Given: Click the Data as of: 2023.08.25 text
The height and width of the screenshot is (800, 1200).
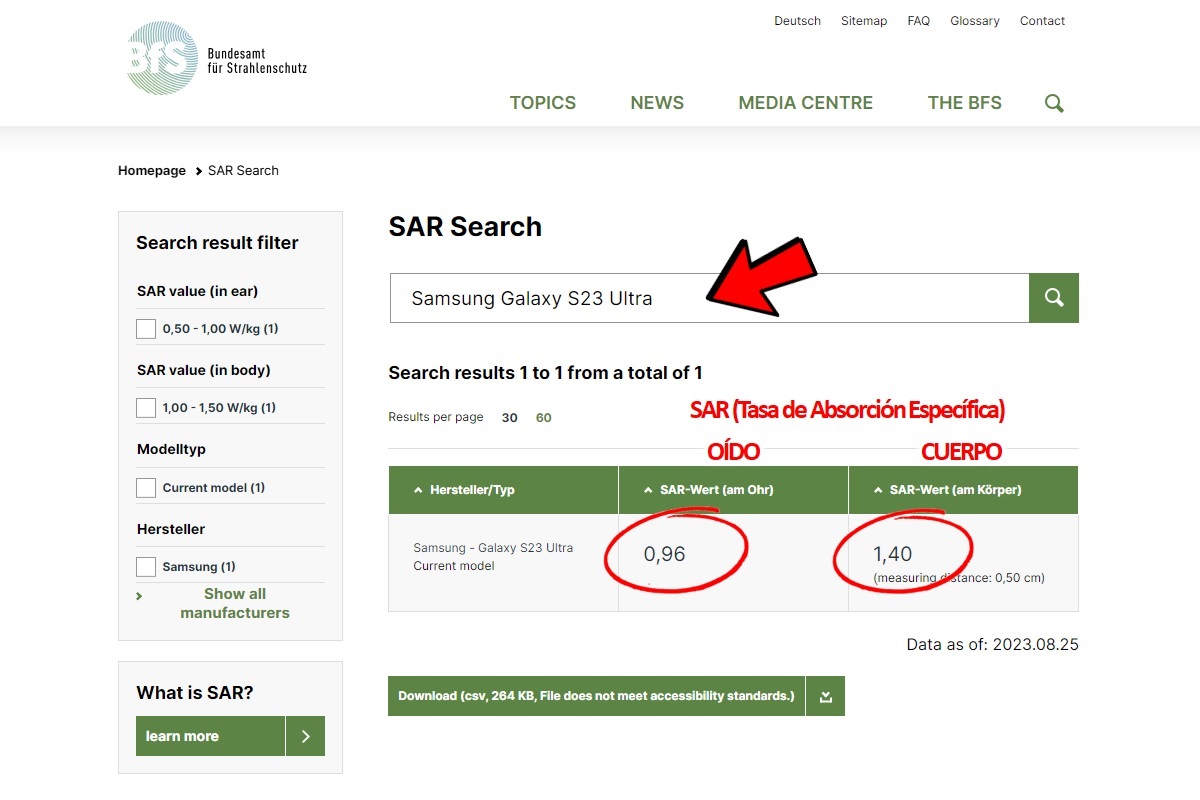Looking at the screenshot, I should [993, 645].
